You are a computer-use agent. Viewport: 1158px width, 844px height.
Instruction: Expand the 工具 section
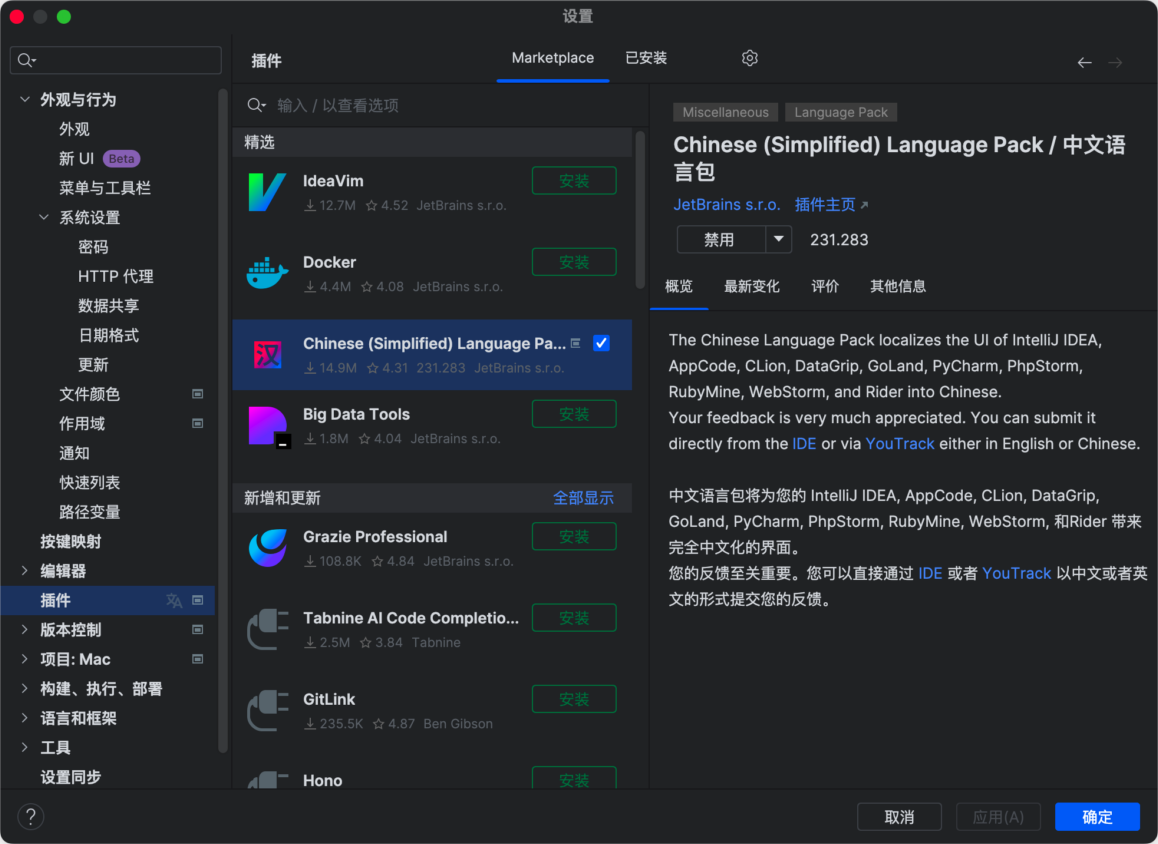pos(25,748)
